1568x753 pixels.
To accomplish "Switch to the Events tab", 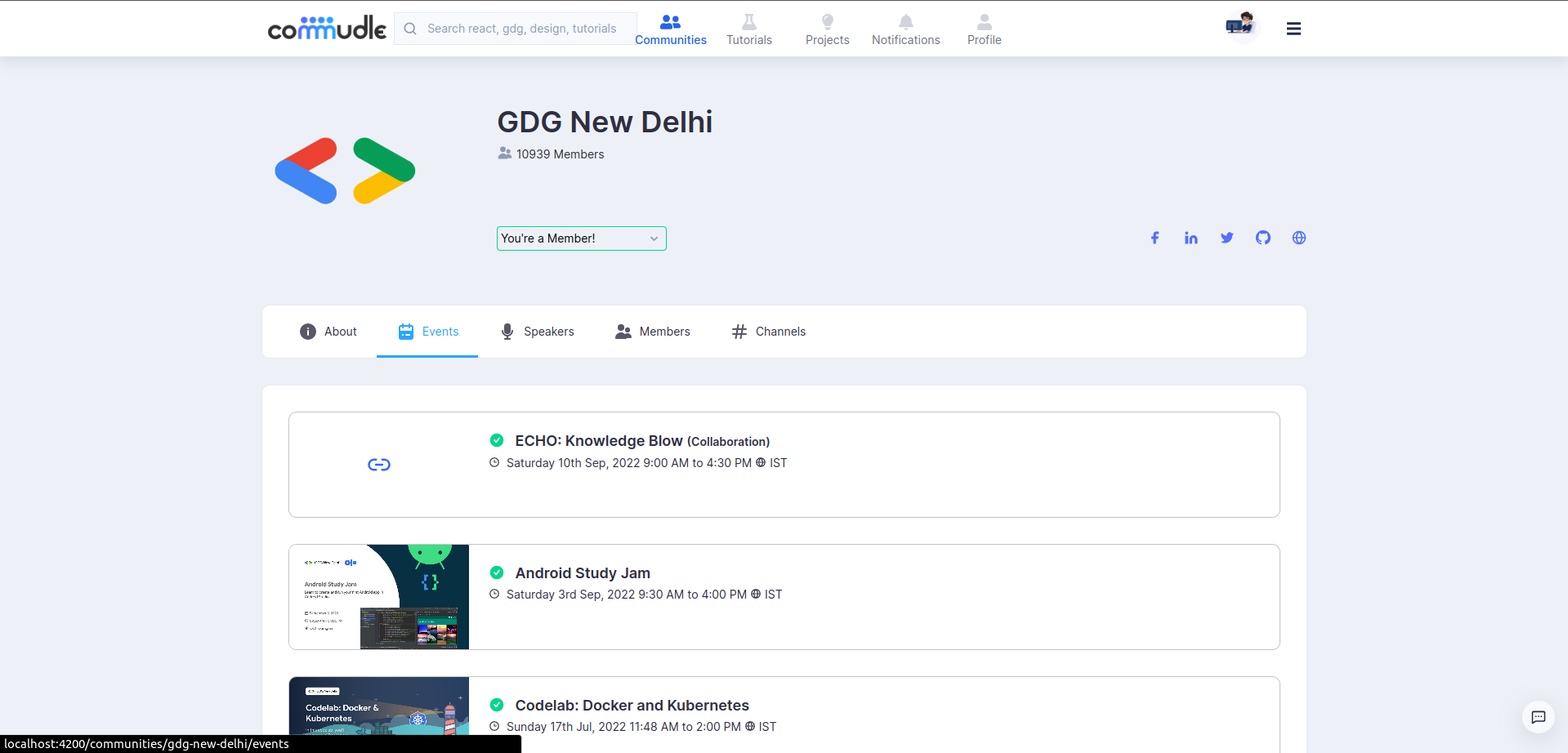I will click(x=427, y=332).
